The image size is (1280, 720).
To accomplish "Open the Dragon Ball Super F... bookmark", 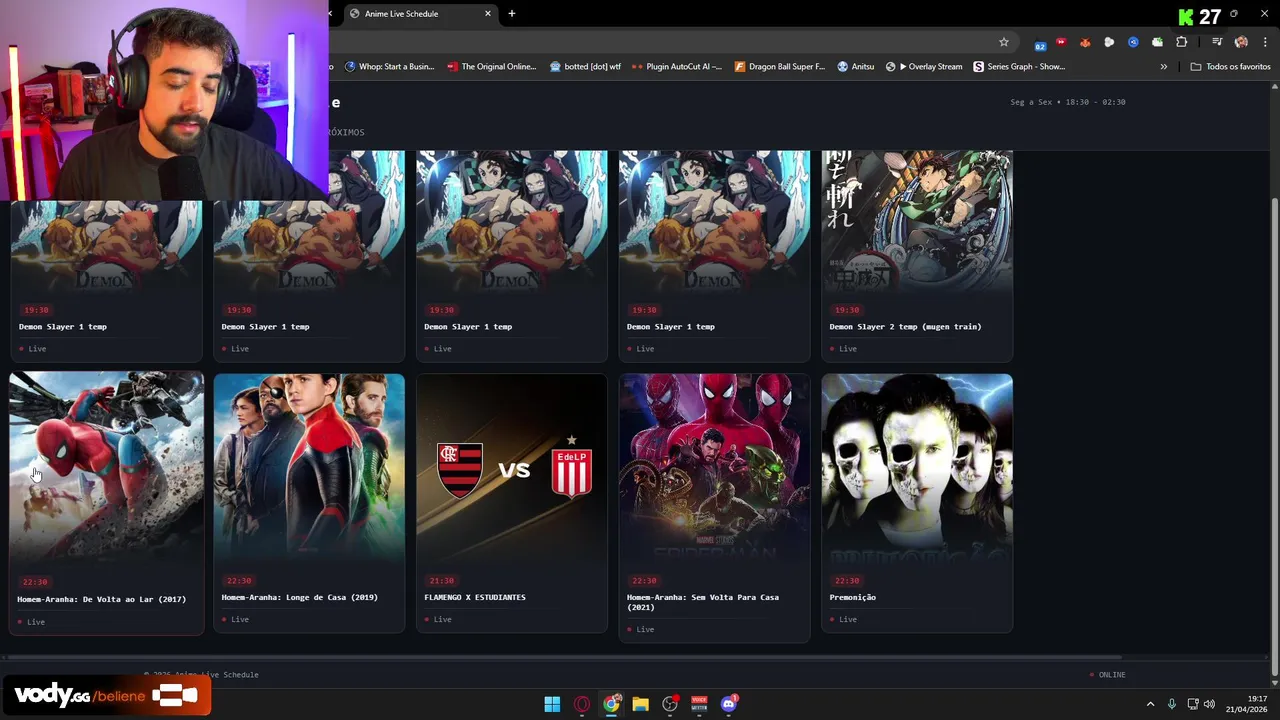I will (x=780, y=67).
